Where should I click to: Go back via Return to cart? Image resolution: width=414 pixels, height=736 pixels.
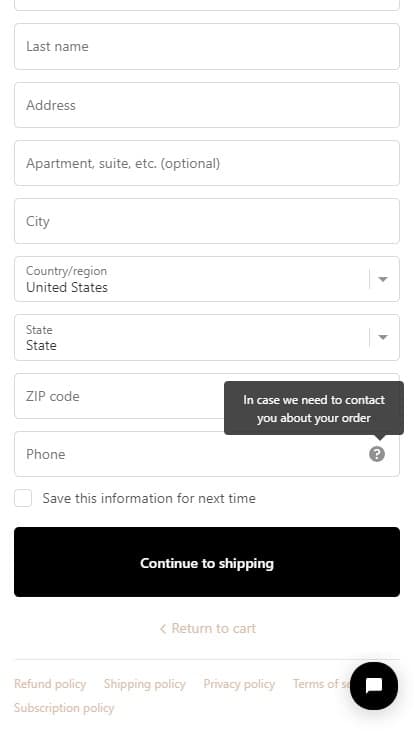click(x=208, y=628)
